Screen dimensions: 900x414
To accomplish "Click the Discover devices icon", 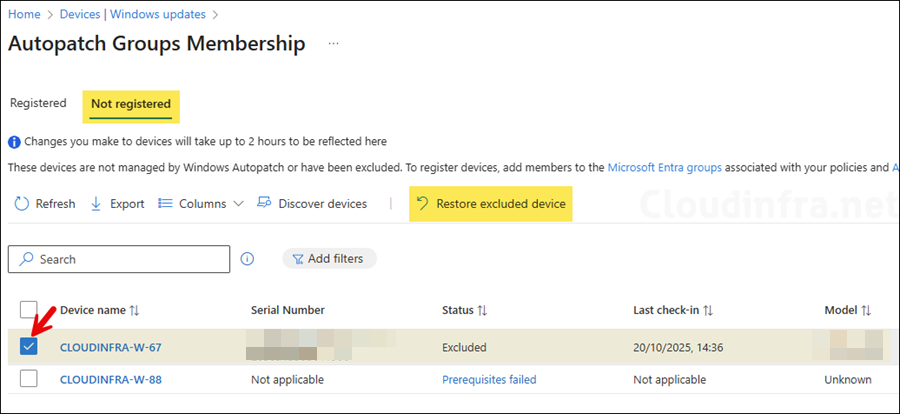I will (264, 203).
